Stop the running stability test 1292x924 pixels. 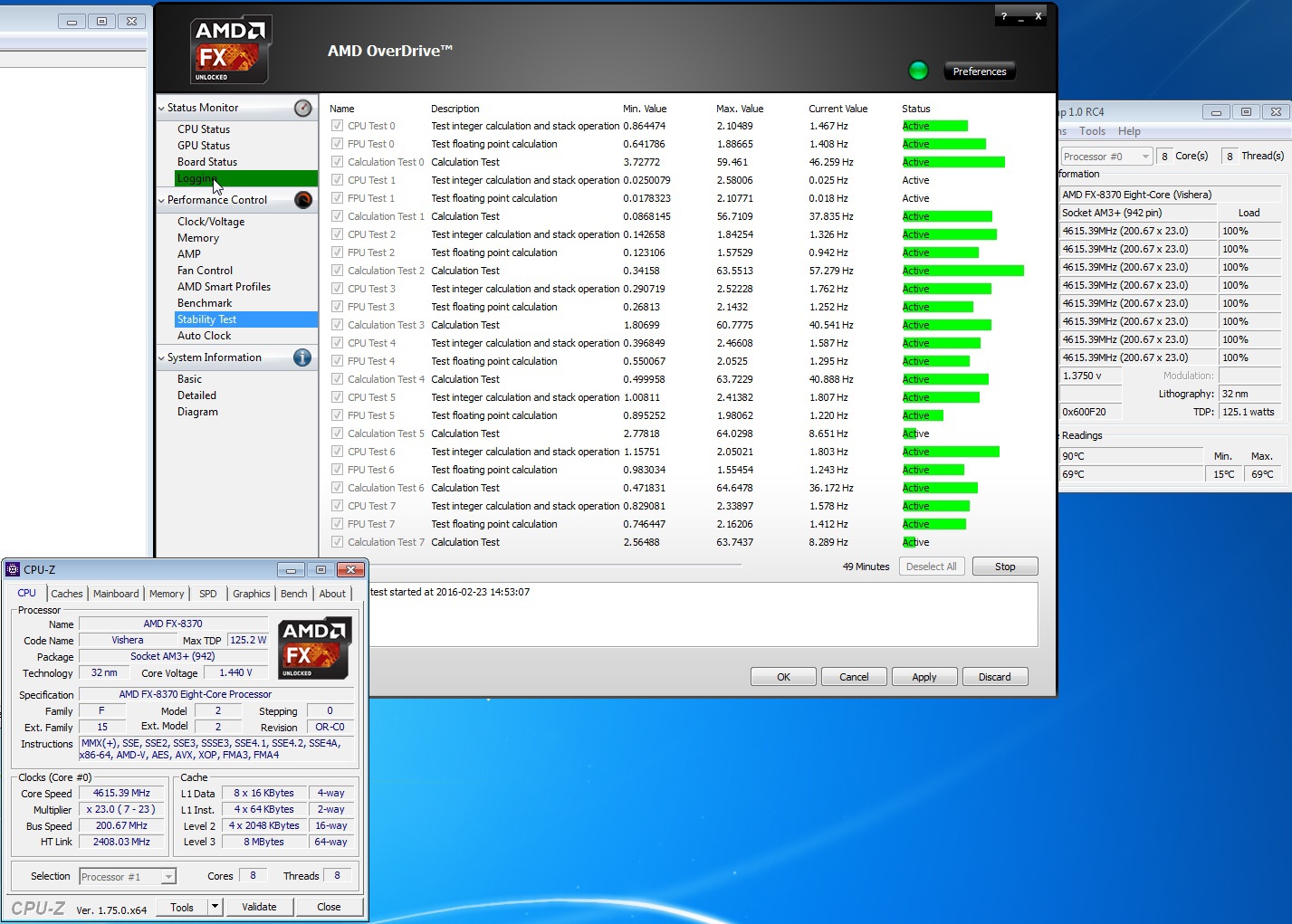pos(1005,567)
